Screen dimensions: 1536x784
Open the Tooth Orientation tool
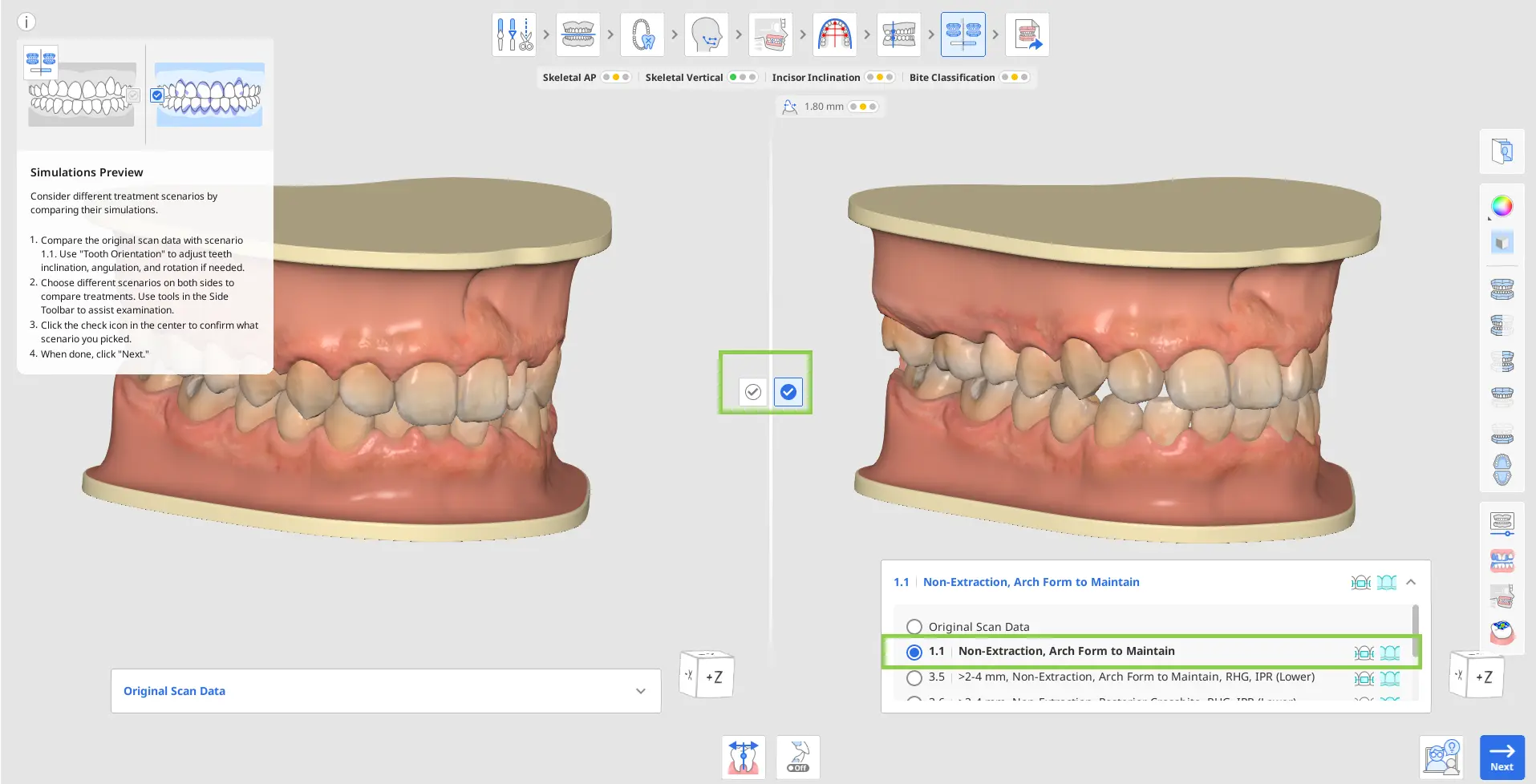pyautogui.click(x=744, y=758)
